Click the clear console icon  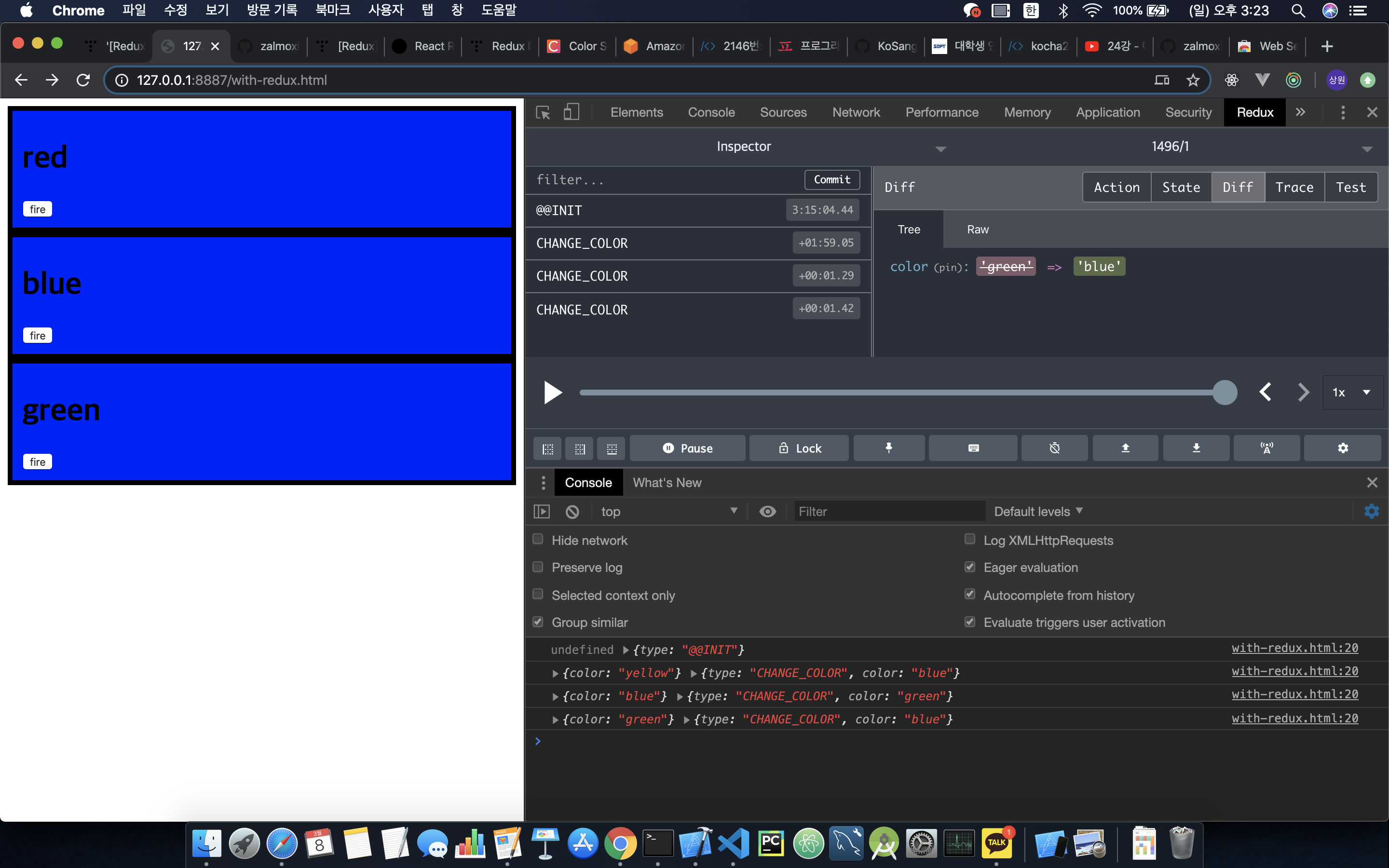(572, 512)
